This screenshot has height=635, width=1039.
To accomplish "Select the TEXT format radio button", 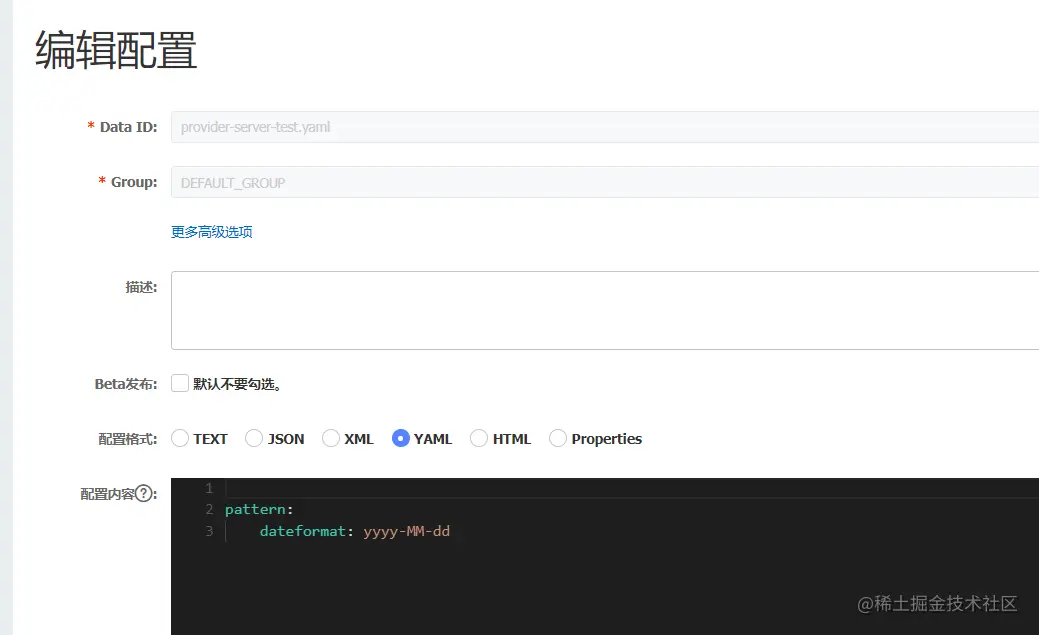I will tap(180, 438).
